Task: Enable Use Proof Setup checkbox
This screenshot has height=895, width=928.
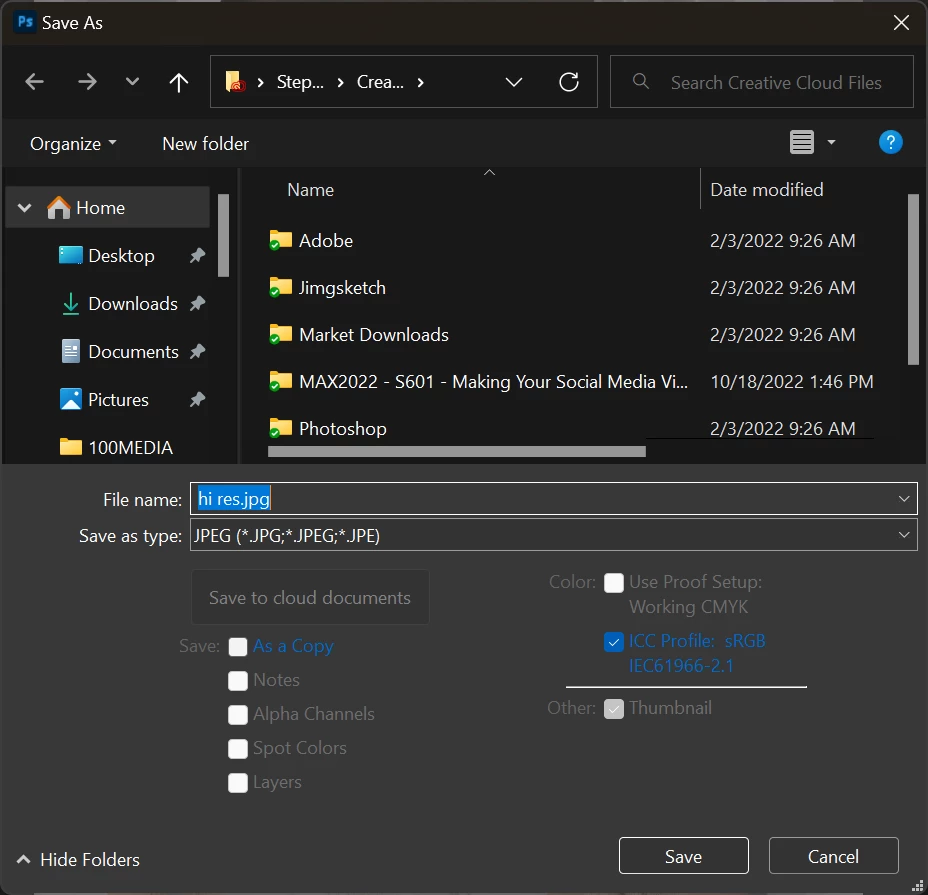Action: point(614,583)
